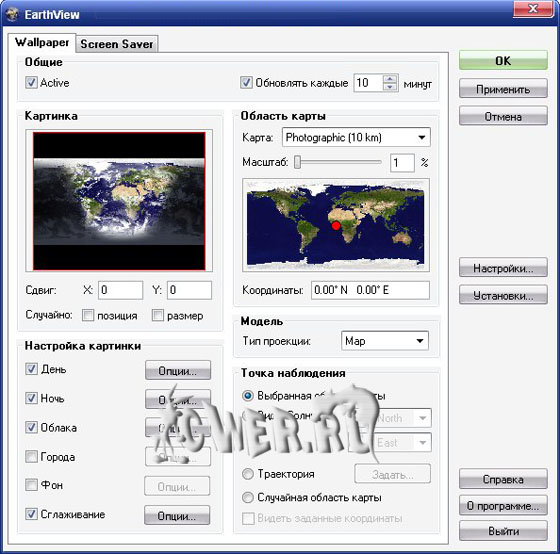Open the Настройки button

[503, 268]
